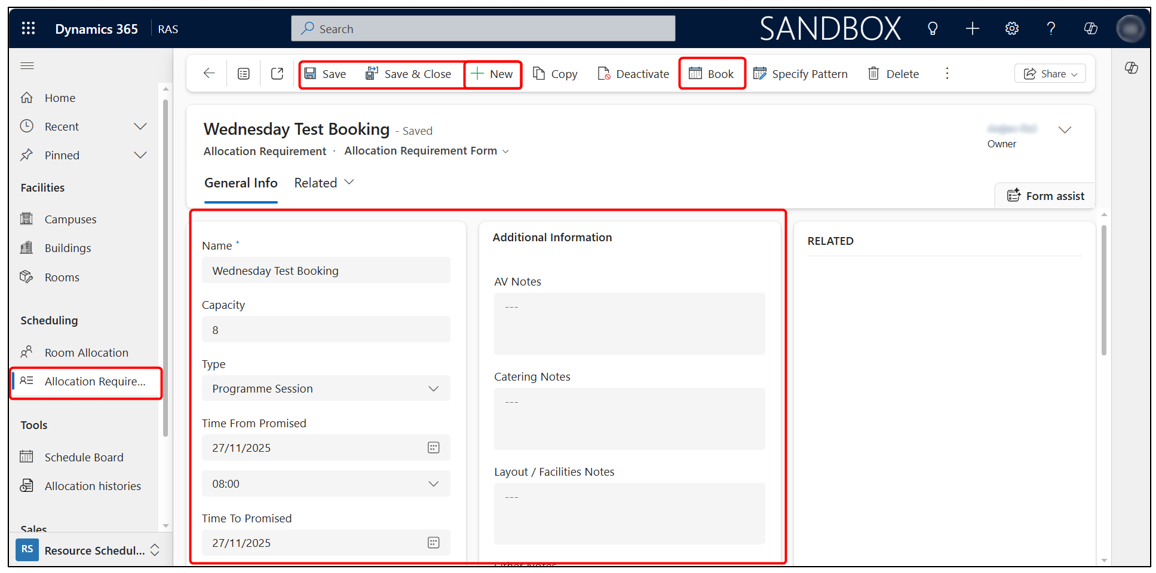Click the help question mark icon
Viewport: 1156px width, 573px height.
click(1051, 29)
